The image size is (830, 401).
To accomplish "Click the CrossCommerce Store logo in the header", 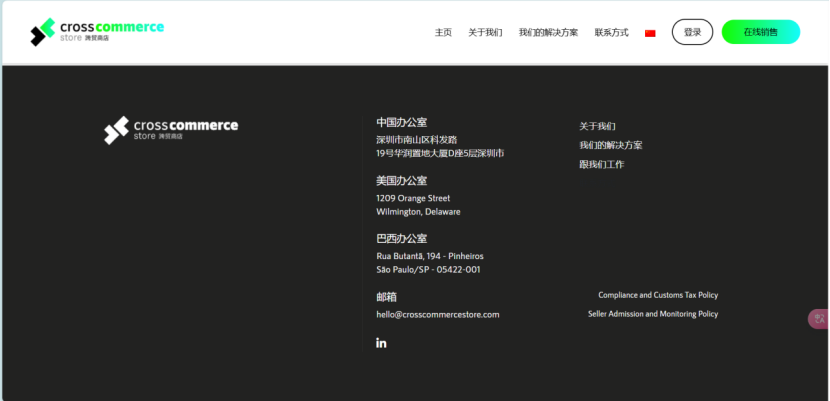I will click(x=97, y=32).
